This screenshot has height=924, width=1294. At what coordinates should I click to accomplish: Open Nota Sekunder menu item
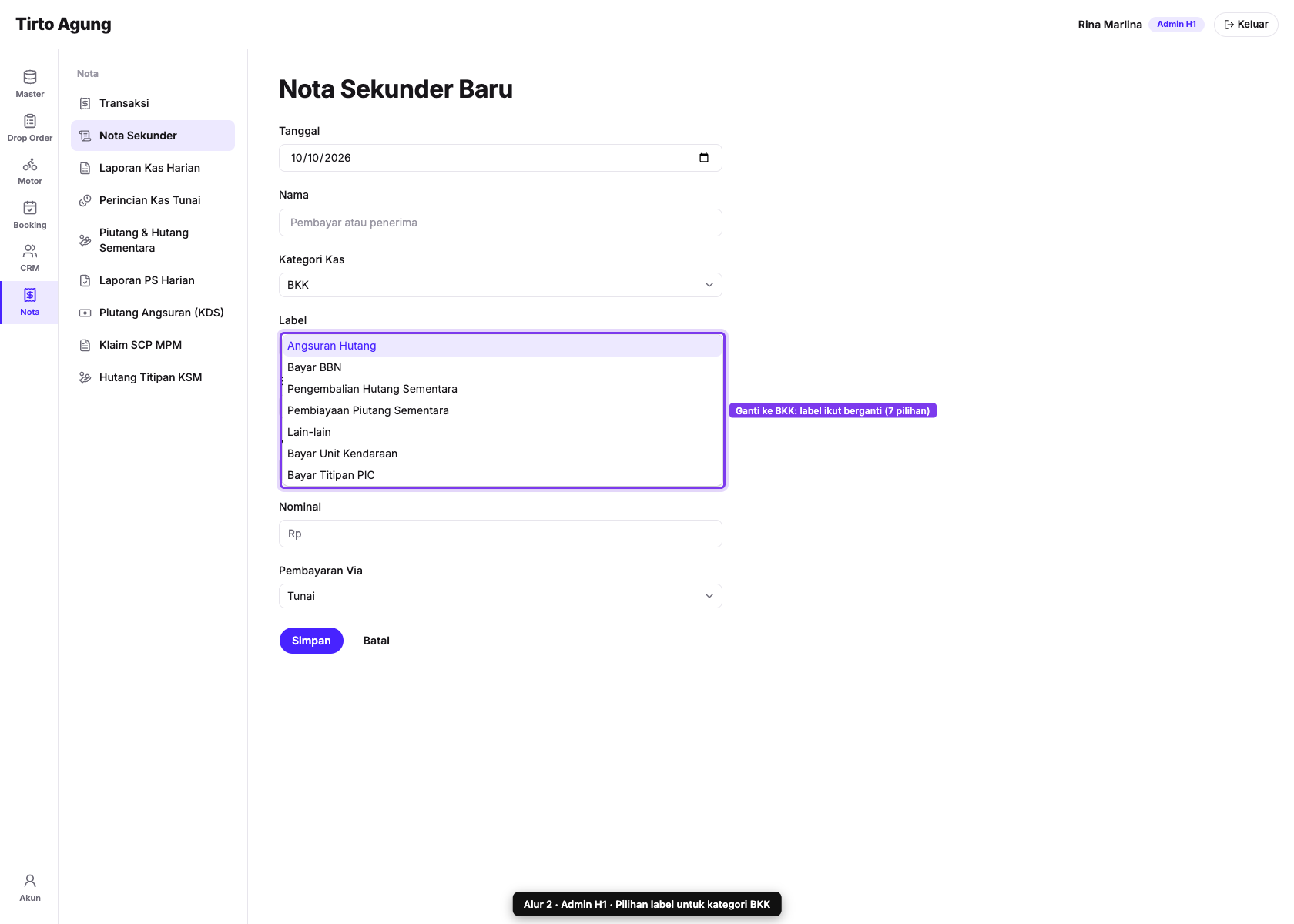(x=153, y=136)
